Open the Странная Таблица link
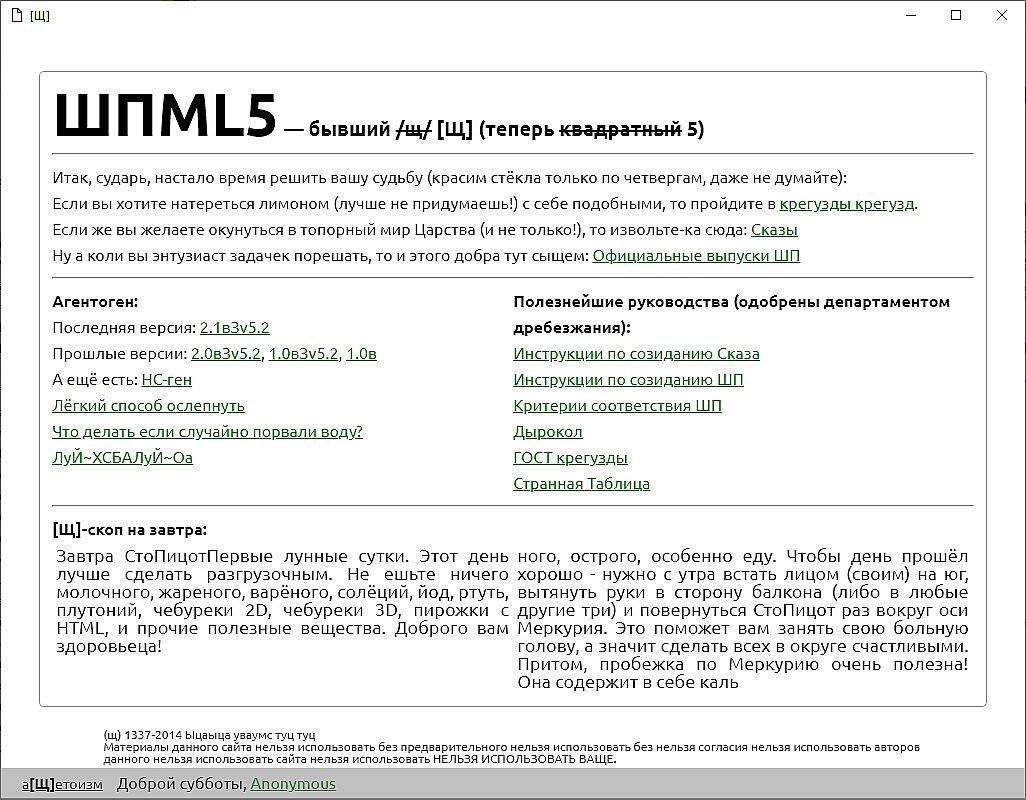Viewport: 1026px width, 800px height. click(x=581, y=484)
